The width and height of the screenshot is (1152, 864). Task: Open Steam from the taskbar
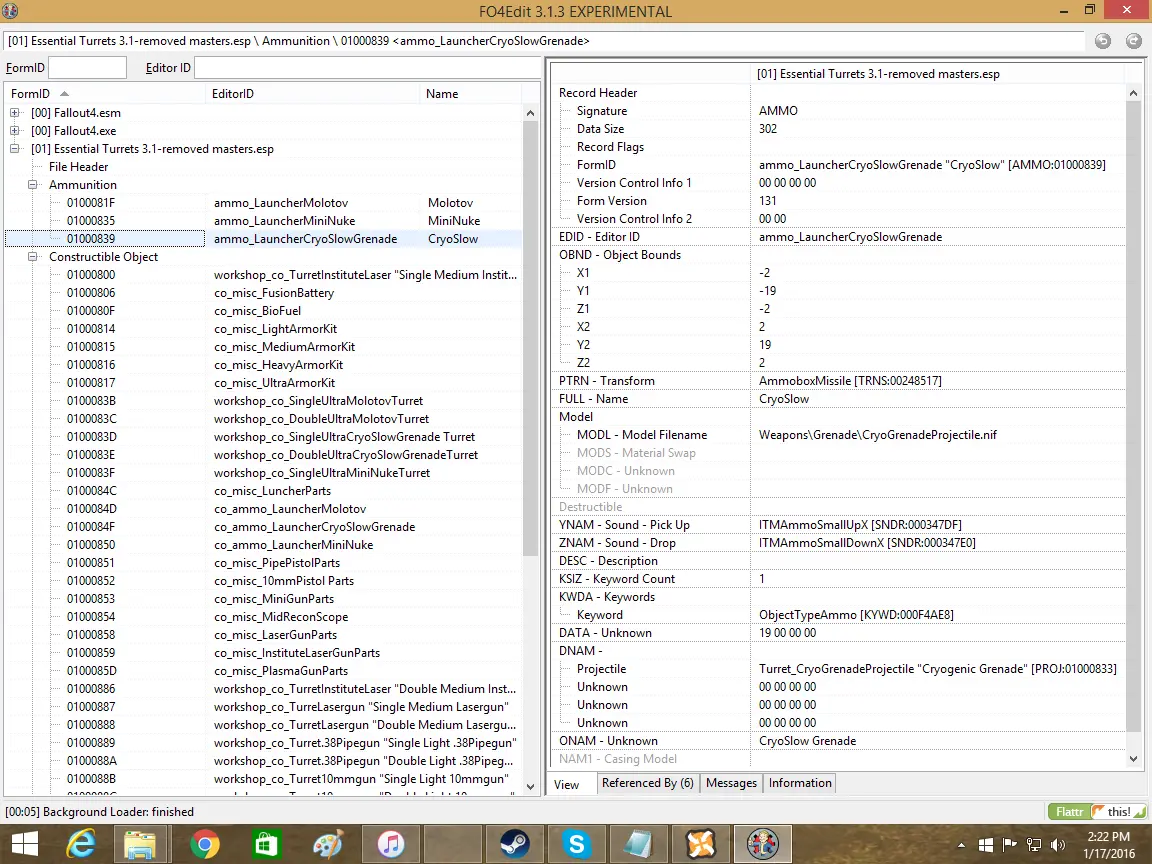click(x=514, y=844)
